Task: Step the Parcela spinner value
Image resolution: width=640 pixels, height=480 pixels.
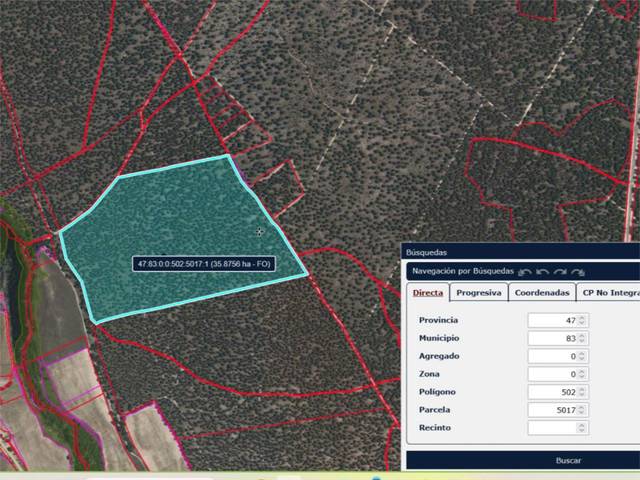Action: click(582, 410)
